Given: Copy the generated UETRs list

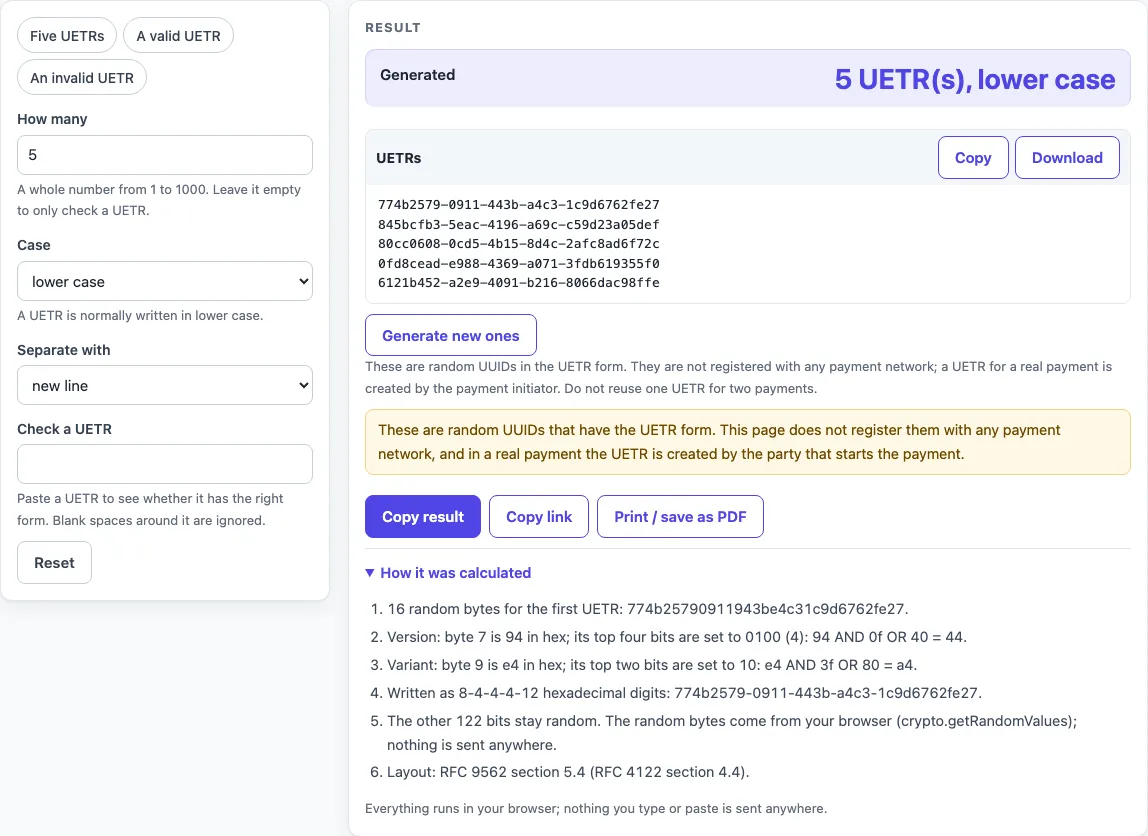Looking at the screenshot, I should pyautogui.click(x=973, y=157).
